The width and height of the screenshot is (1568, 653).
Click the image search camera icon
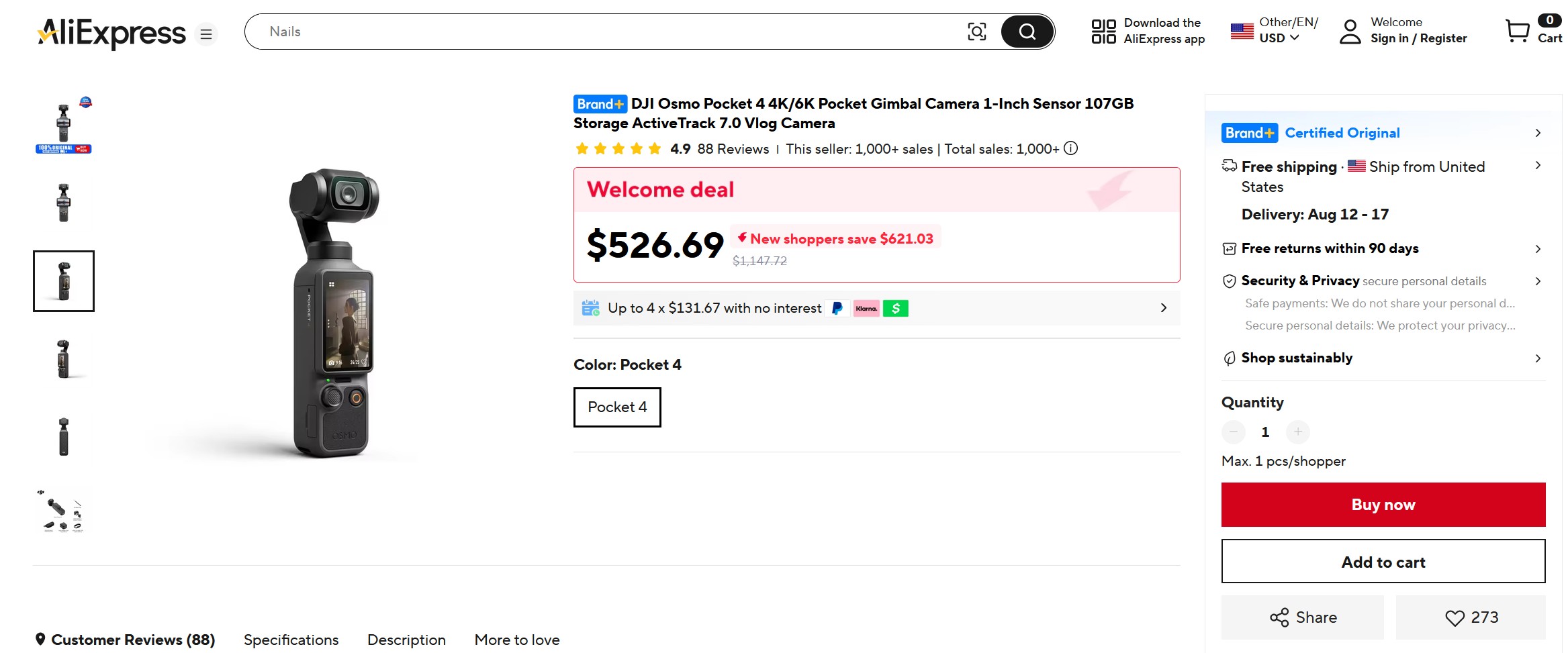tap(976, 32)
